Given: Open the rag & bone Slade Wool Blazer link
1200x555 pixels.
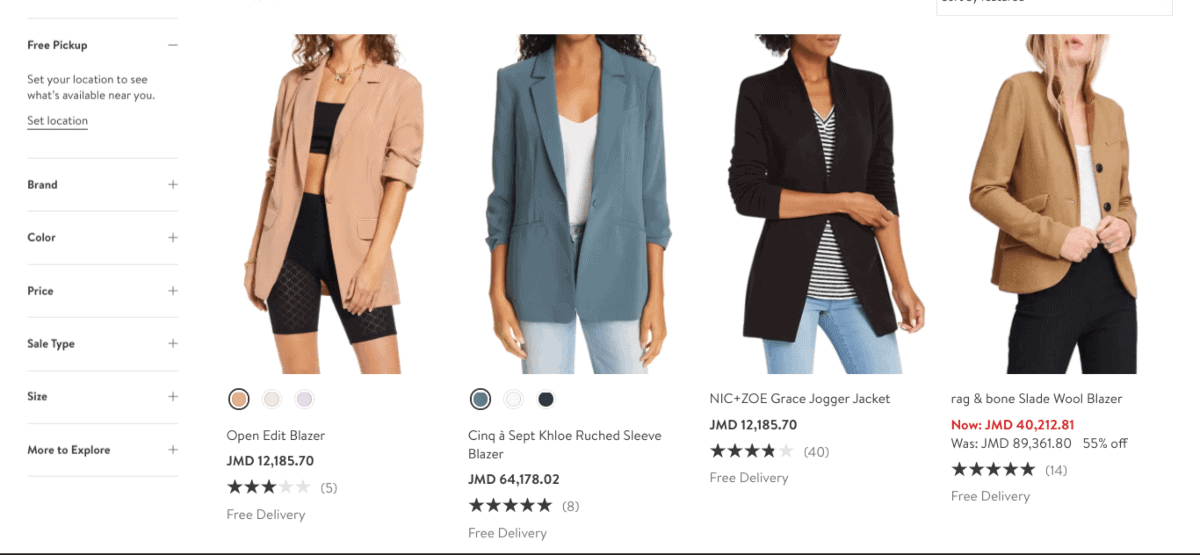Looking at the screenshot, I should coord(1036,399).
